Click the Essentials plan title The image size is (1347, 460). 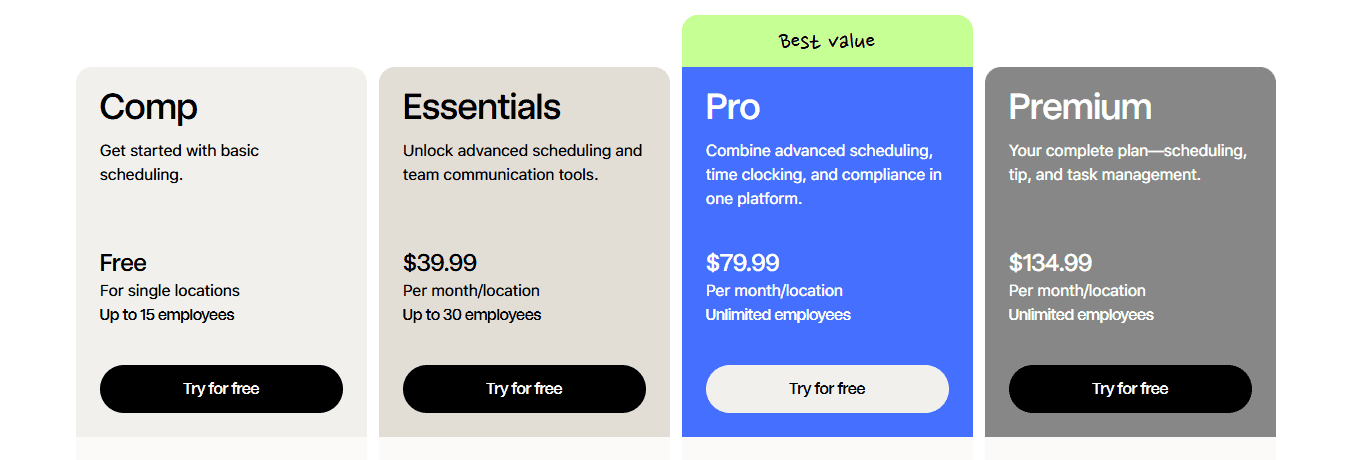(482, 107)
